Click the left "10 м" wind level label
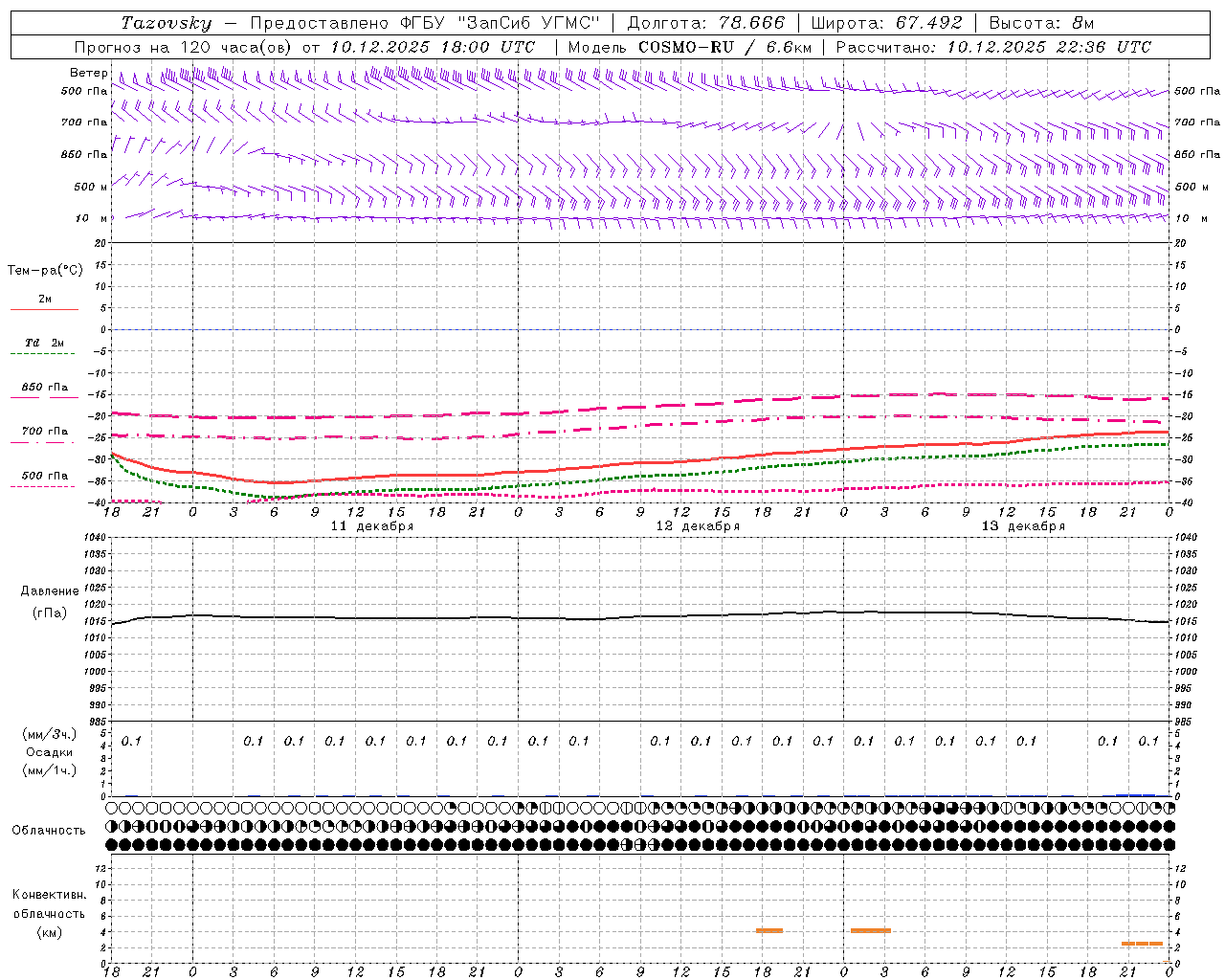This screenshot has width=1225, height=980. pos(92,219)
